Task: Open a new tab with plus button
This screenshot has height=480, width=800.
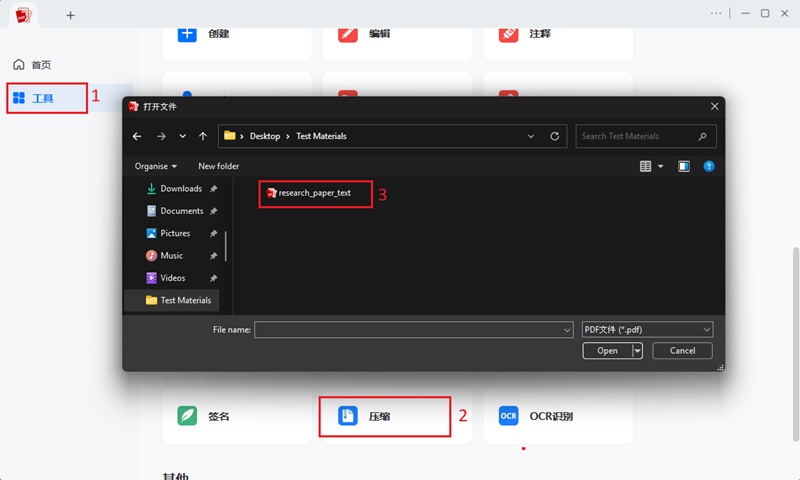Action: (70, 15)
